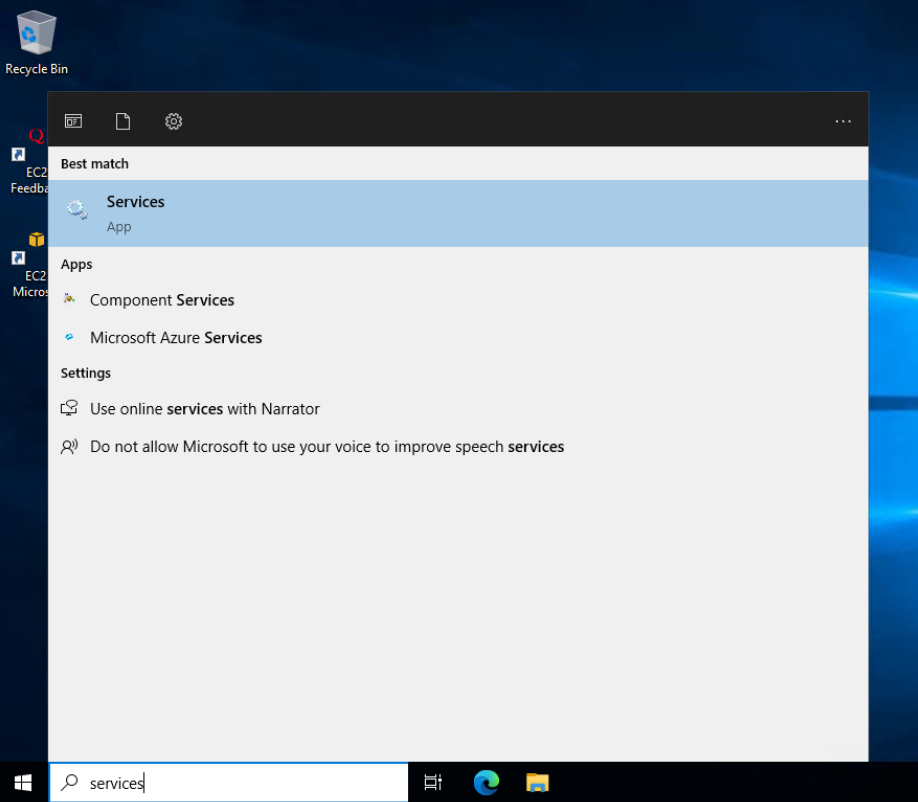Launch the Services app from Best match
Image resolution: width=918 pixels, height=802 pixels.
pos(135,201)
